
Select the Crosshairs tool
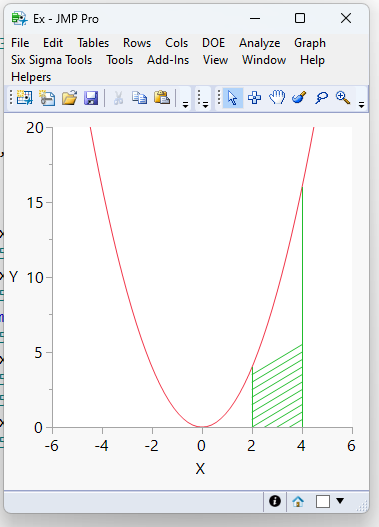(x=254, y=98)
